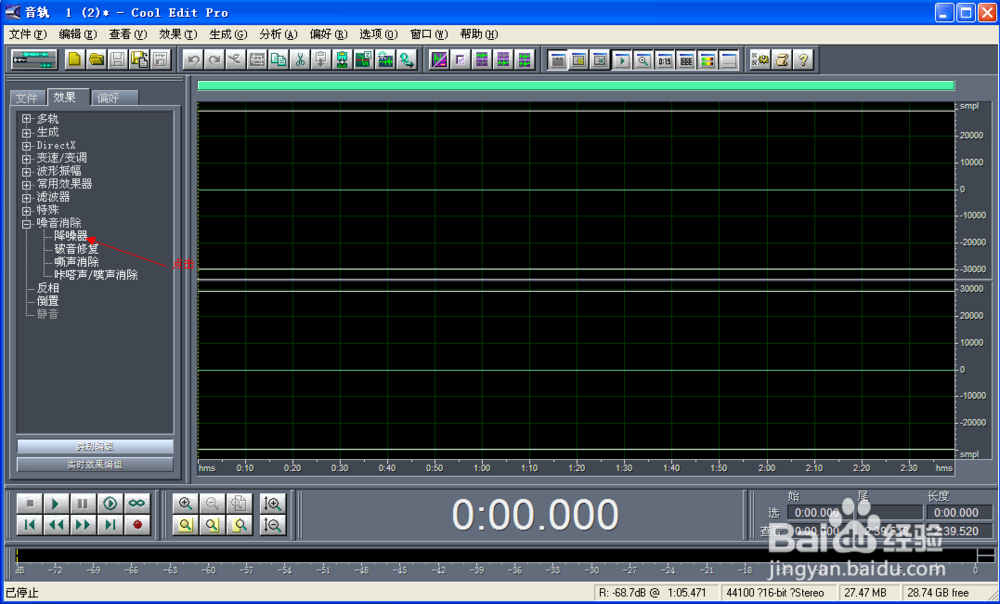This screenshot has height=604, width=1000.
Task: Click the 0:15 time format toolbar icon
Action: click(x=665, y=61)
